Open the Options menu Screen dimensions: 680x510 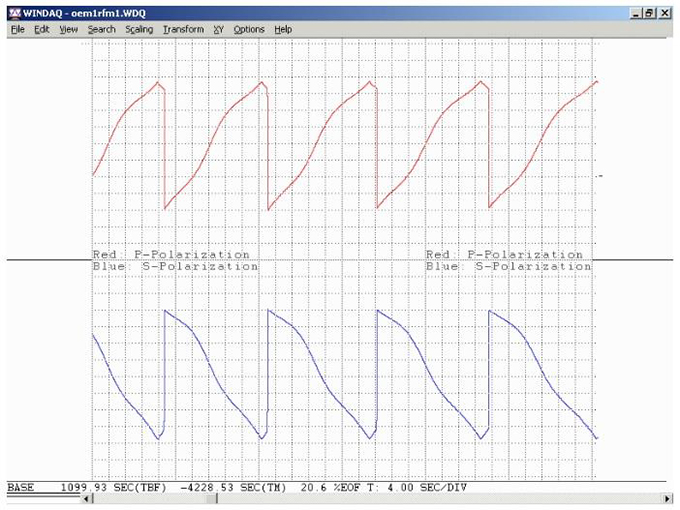coord(249,29)
